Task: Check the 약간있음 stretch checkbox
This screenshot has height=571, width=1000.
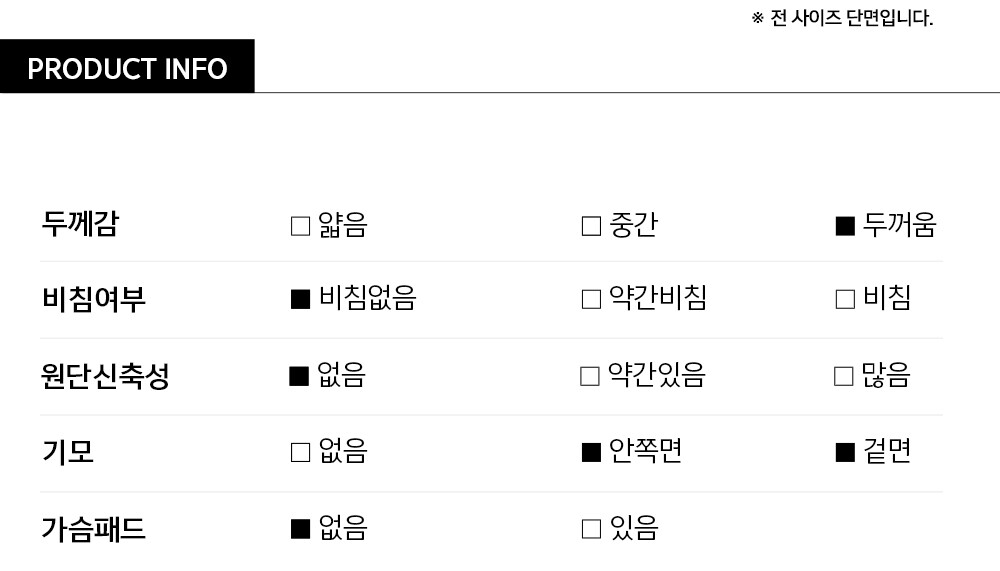Action: (x=590, y=376)
